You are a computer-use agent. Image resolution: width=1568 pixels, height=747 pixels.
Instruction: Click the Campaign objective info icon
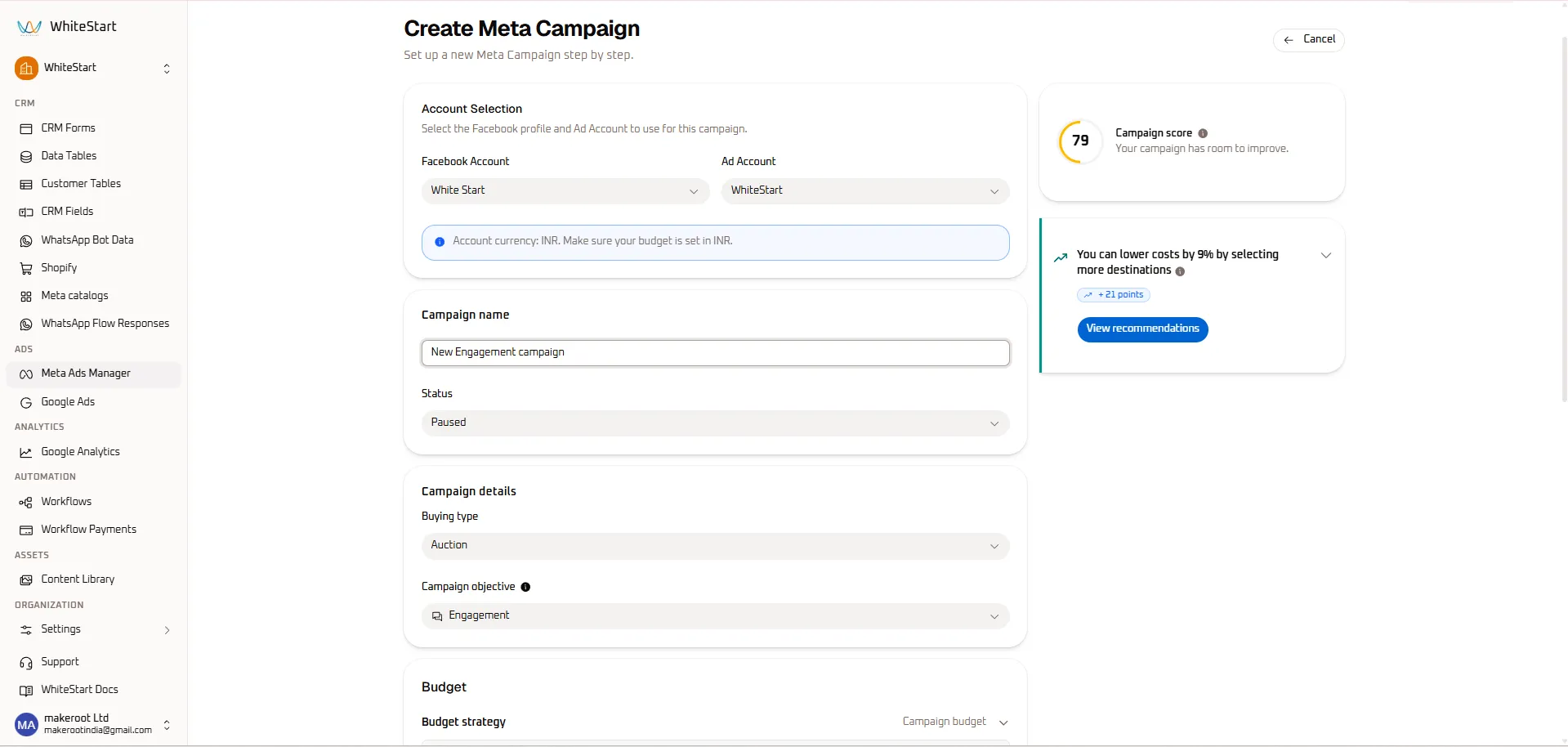click(x=525, y=587)
